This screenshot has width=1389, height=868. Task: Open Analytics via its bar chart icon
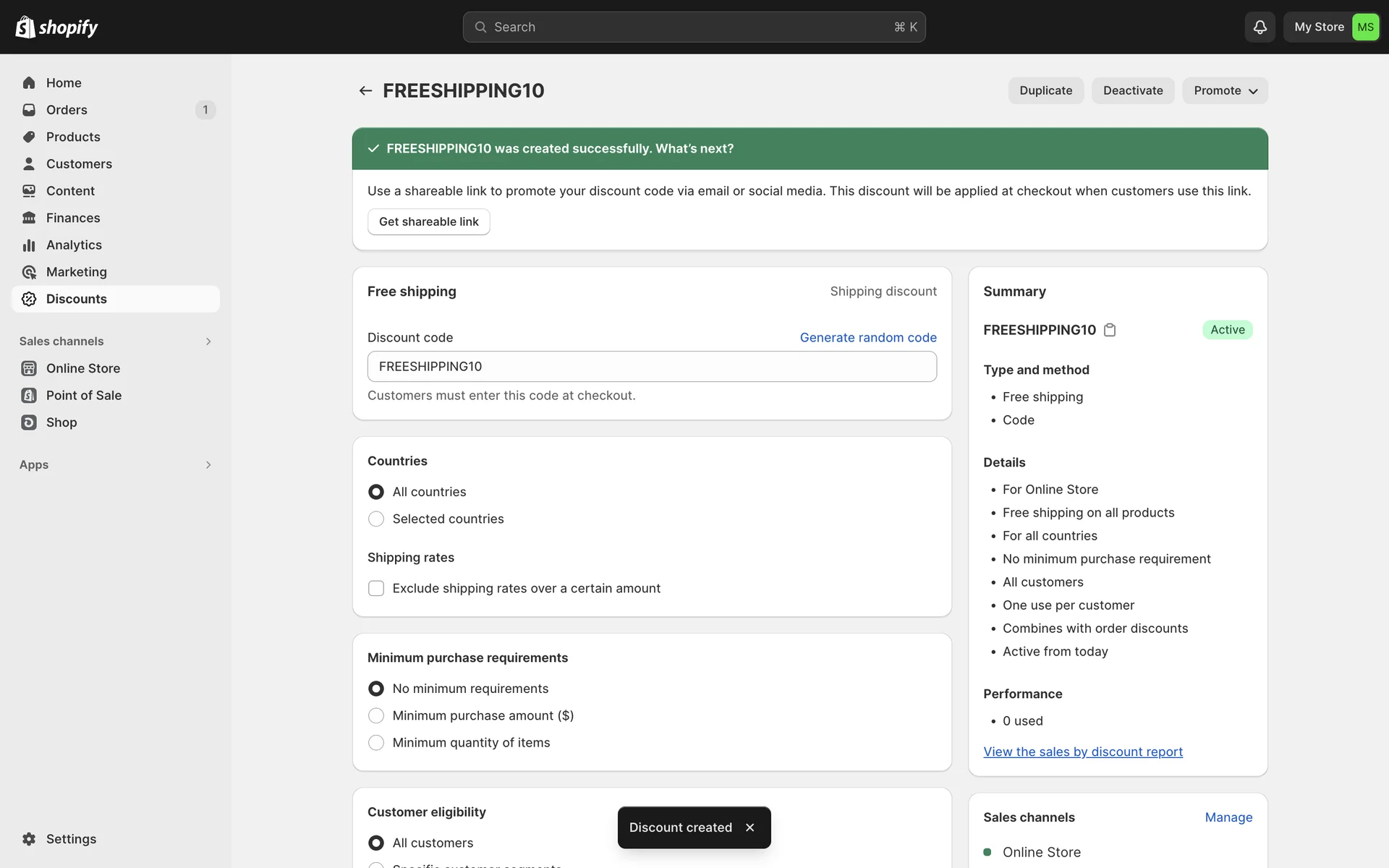tap(29, 245)
